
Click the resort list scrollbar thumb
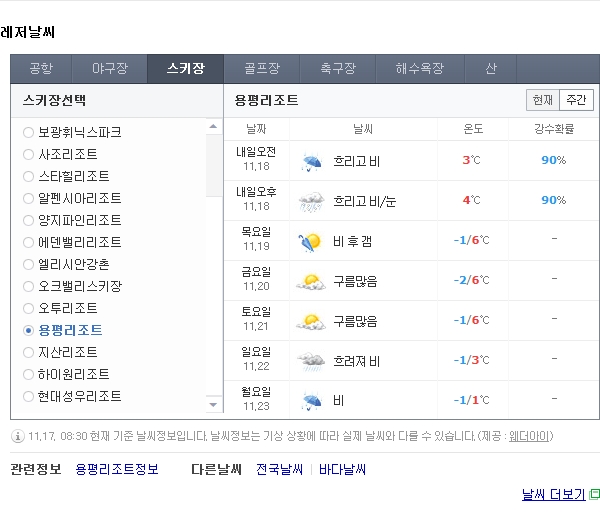pyautogui.click(x=214, y=165)
